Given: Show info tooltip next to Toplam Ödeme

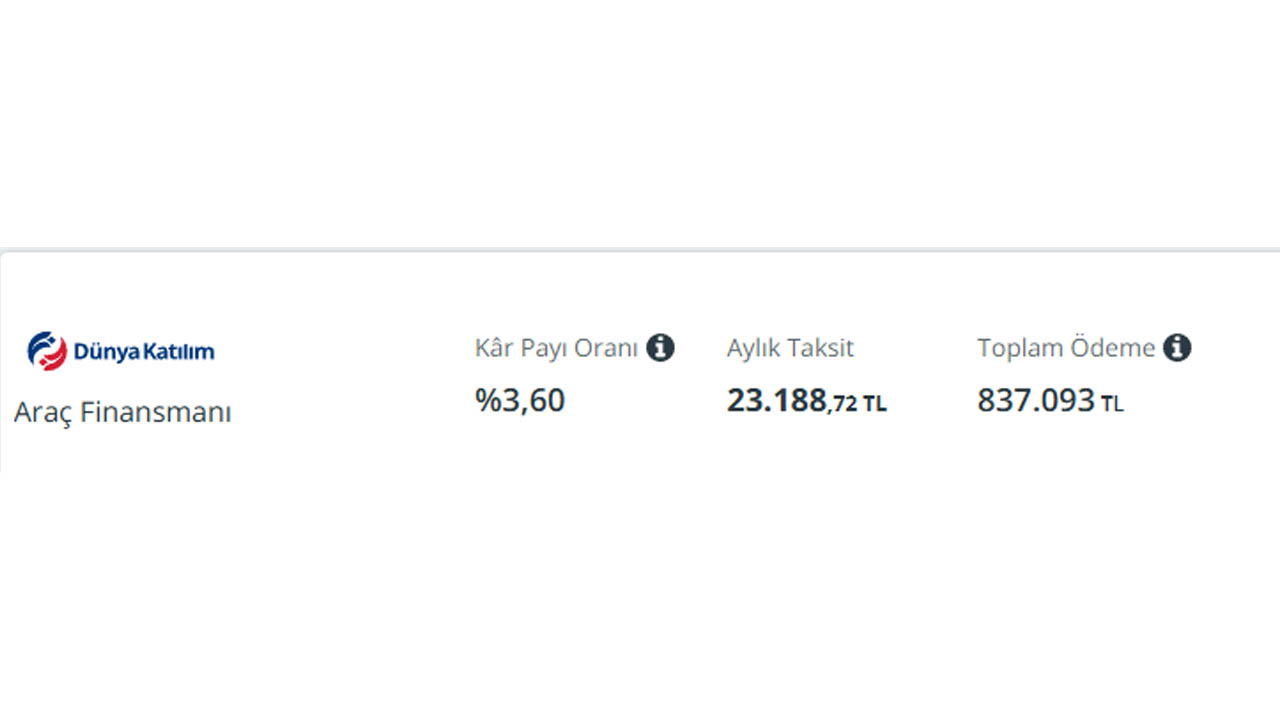Looking at the screenshot, I should click(x=1177, y=348).
